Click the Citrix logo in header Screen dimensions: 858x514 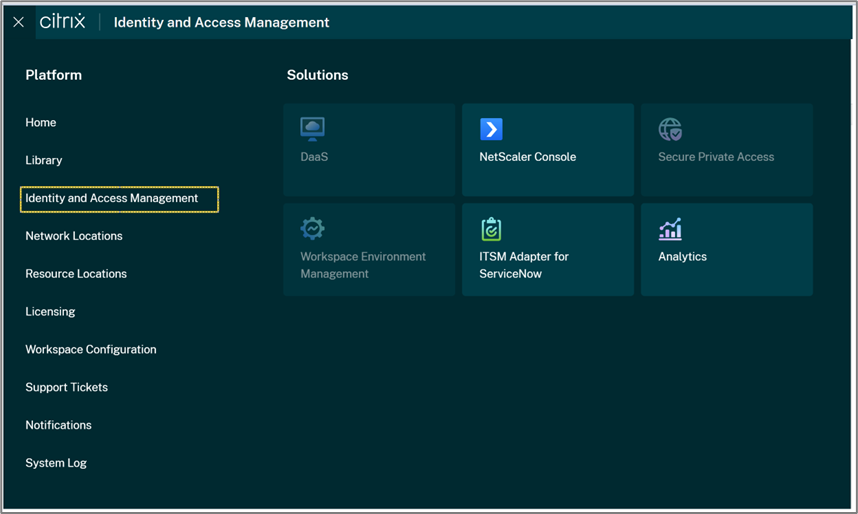[x=63, y=21]
